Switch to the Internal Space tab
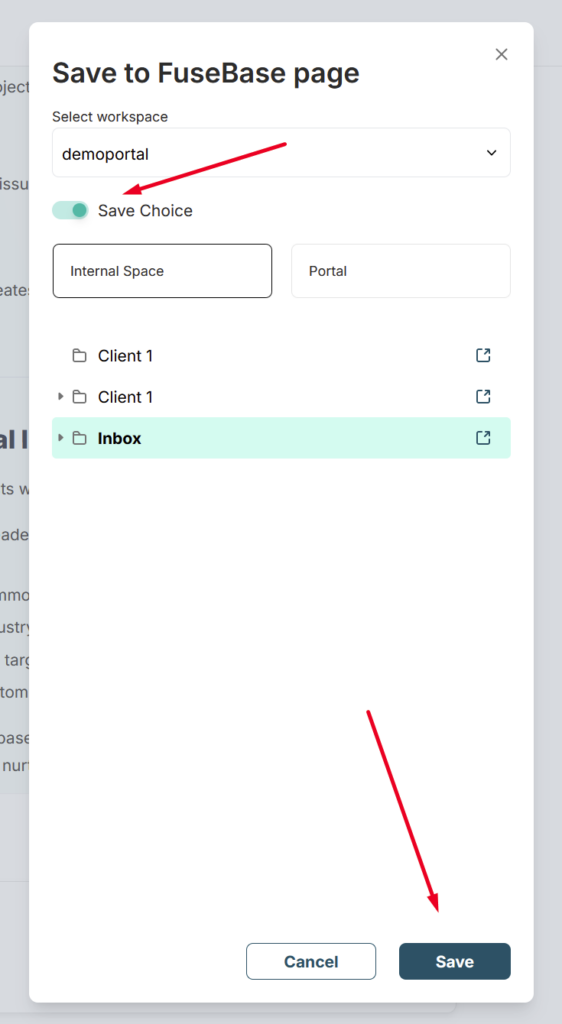This screenshot has width=562, height=1024. tap(163, 271)
